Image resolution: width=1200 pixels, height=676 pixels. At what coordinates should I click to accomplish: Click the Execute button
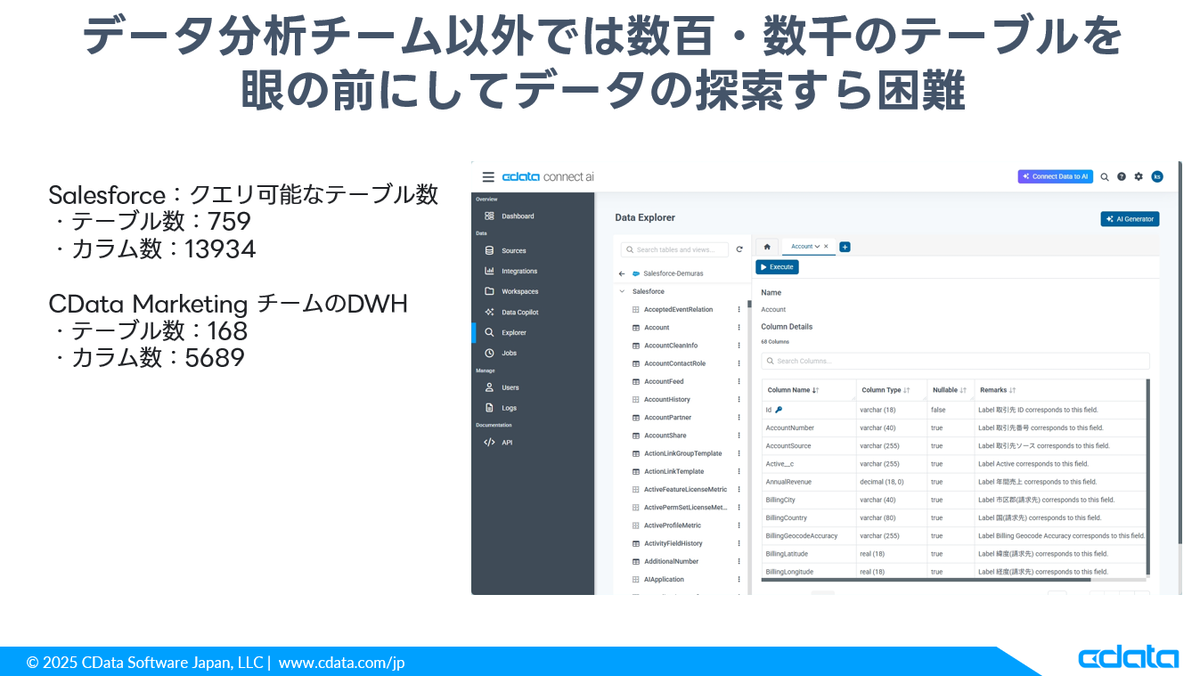tap(777, 267)
